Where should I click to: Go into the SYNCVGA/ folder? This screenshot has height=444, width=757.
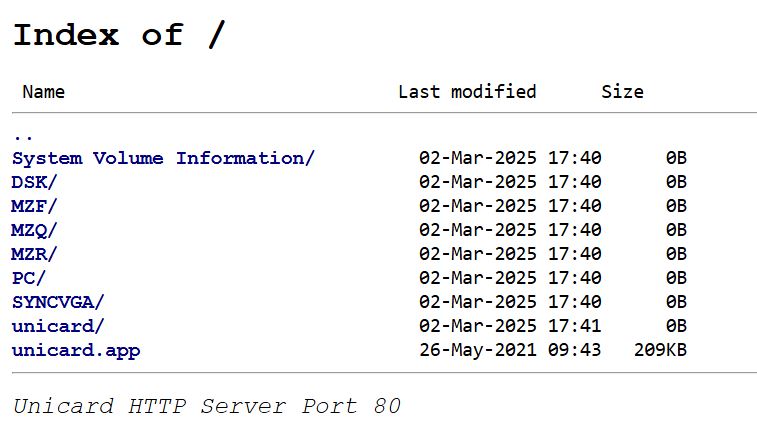(x=58, y=302)
